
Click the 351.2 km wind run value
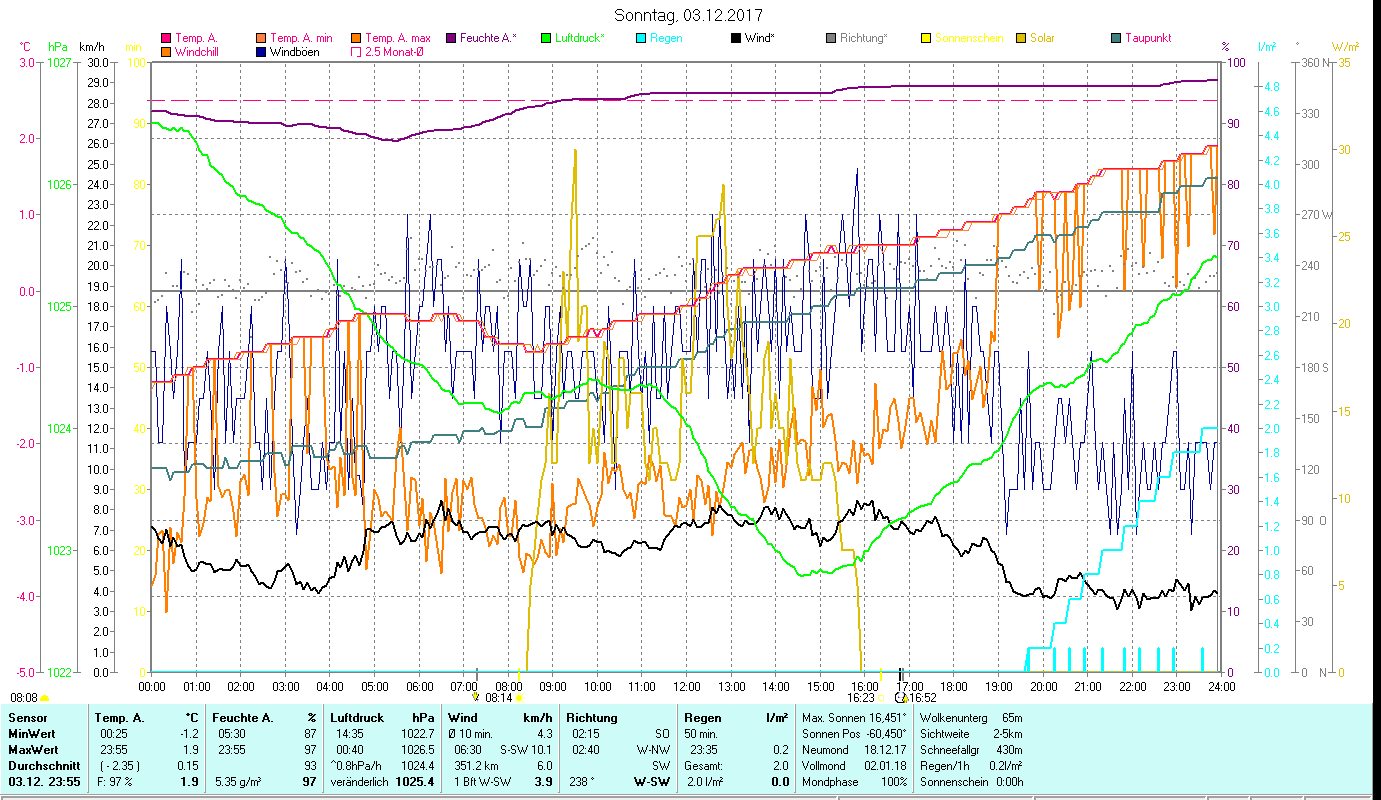(476, 766)
